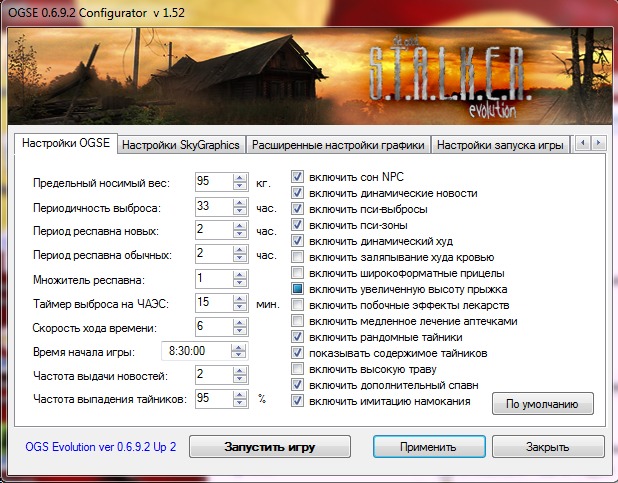Toggle включить пси-выбросы checkbox

pos(297,209)
